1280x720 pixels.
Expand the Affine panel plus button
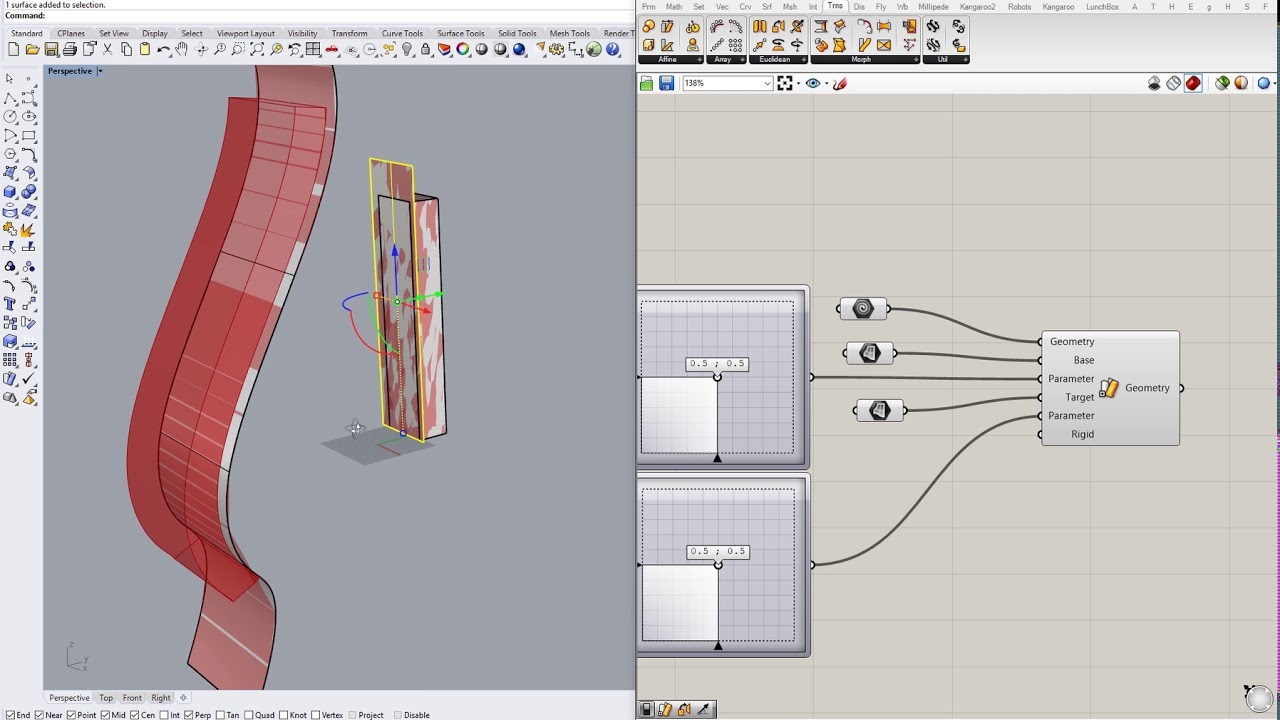click(x=699, y=59)
